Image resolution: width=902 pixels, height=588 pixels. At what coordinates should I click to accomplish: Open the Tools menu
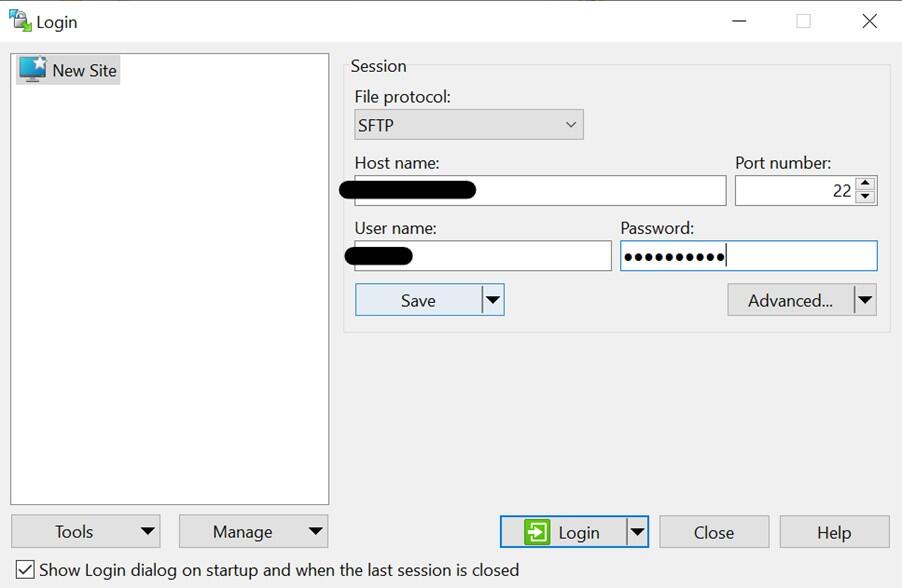(x=85, y=531)
